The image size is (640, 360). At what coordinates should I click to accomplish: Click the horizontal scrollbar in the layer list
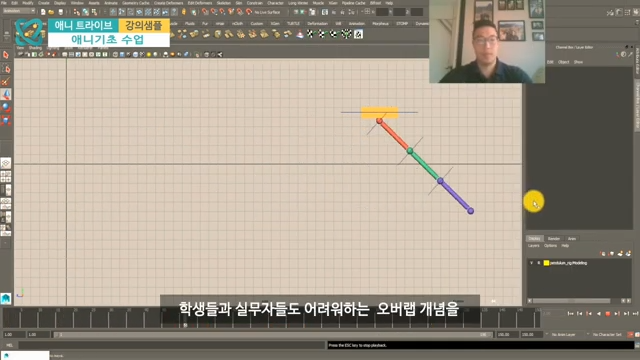tap(571, 301)
